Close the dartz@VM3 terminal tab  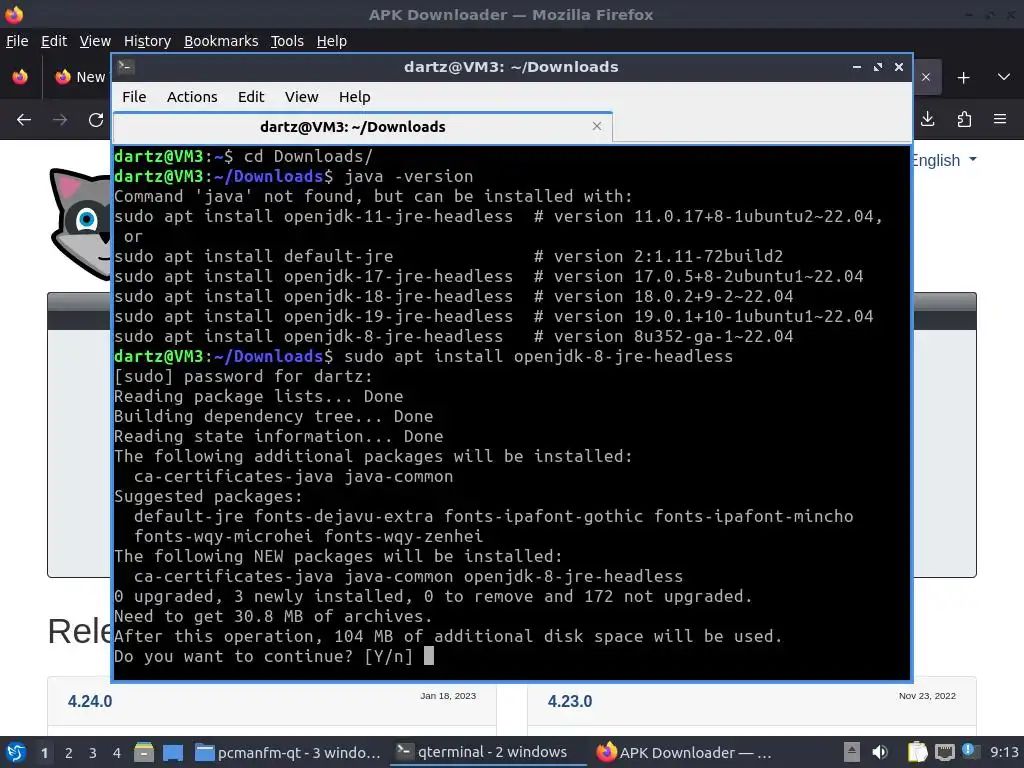(x=596, y=126)
